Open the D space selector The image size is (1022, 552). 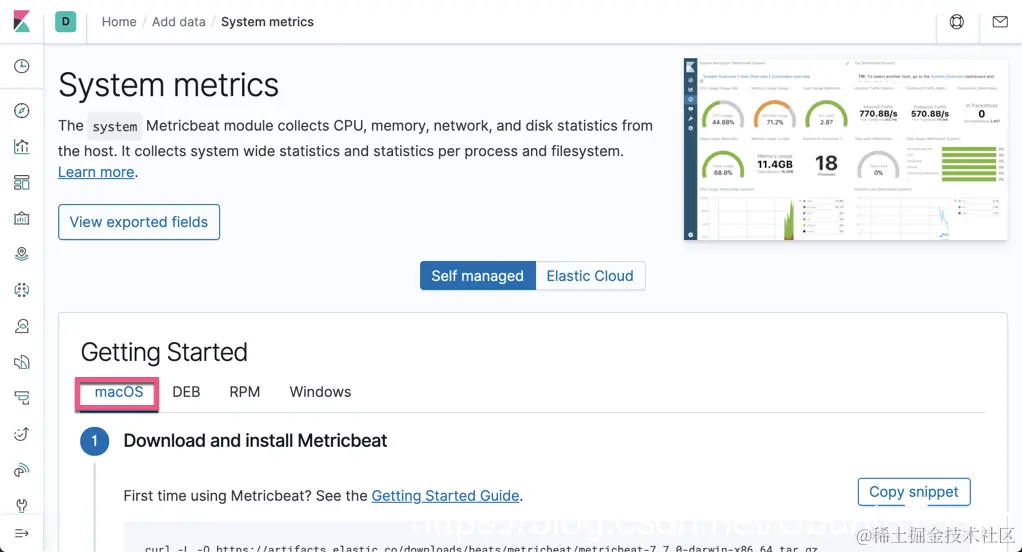(66, 21)
